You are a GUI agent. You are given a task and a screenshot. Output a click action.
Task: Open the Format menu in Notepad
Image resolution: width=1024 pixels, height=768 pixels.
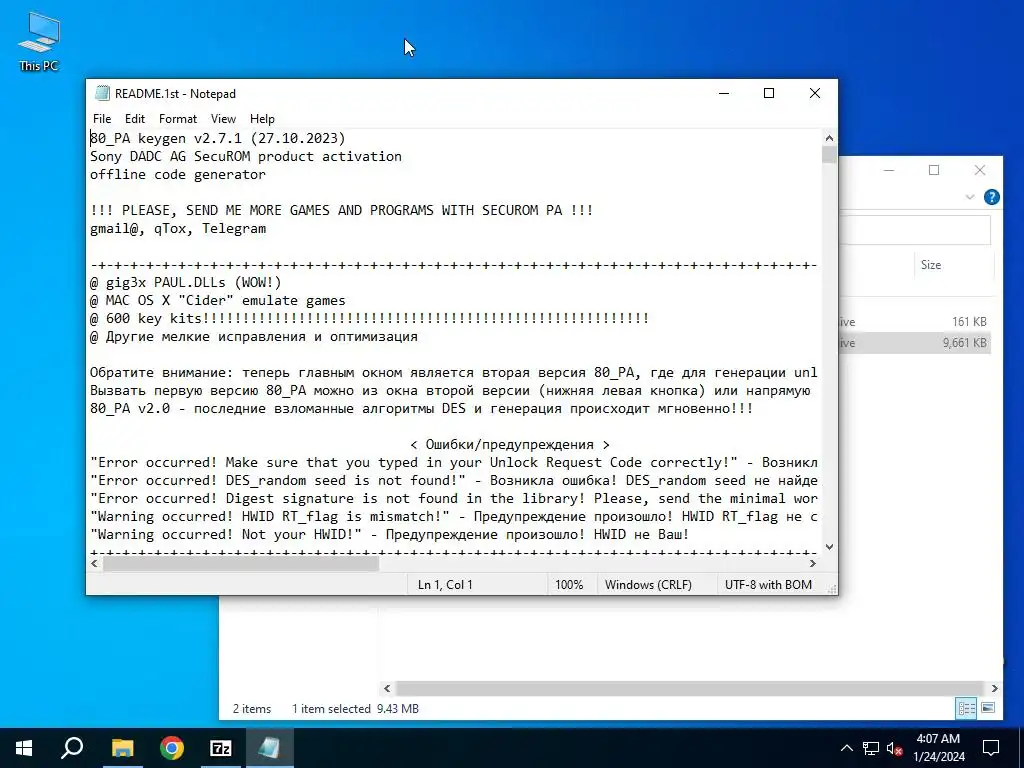[x=178, y=119]
